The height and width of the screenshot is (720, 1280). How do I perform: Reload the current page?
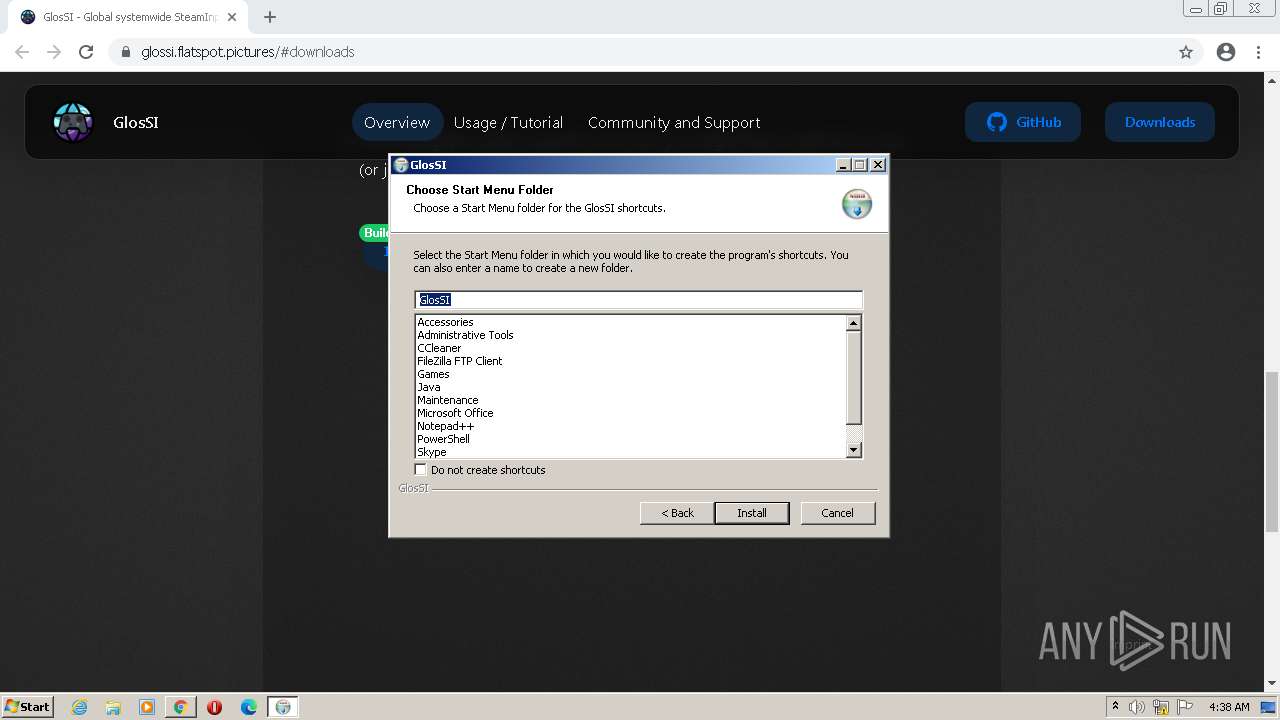[x=86, y=52]
